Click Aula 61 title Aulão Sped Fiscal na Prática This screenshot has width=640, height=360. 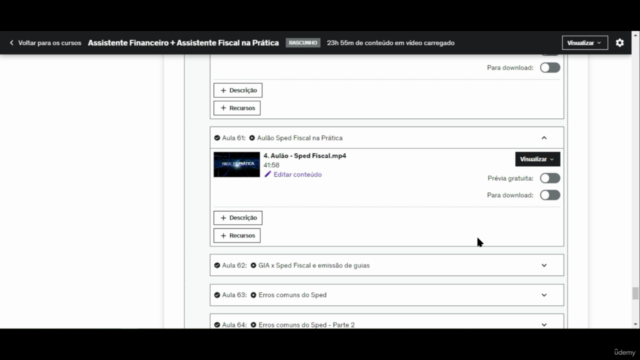coord(300,138)
